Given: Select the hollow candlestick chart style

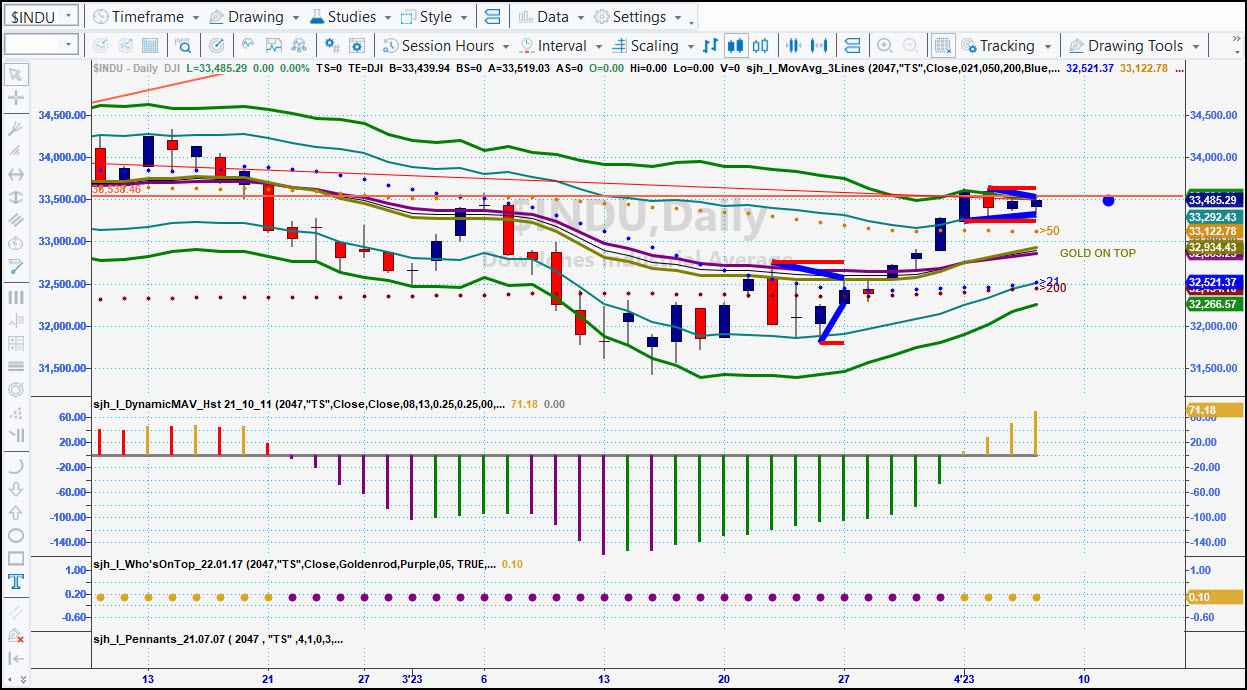Looking at the screenshot, I should click(x=761, y=46).
